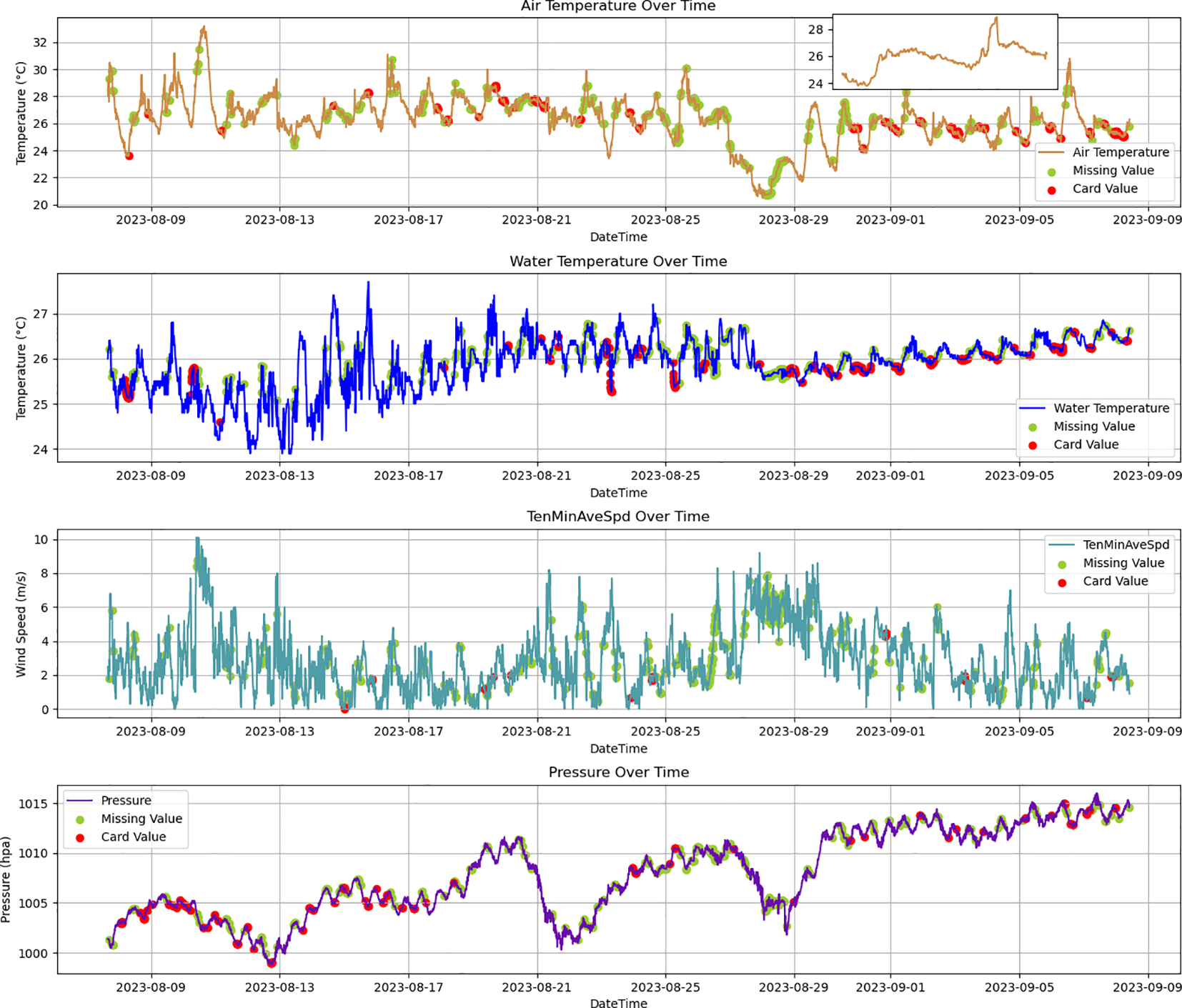Click green Missing Value marker in TenMinAveSpd legend

pyautogui.click(x=1062, y=564)
